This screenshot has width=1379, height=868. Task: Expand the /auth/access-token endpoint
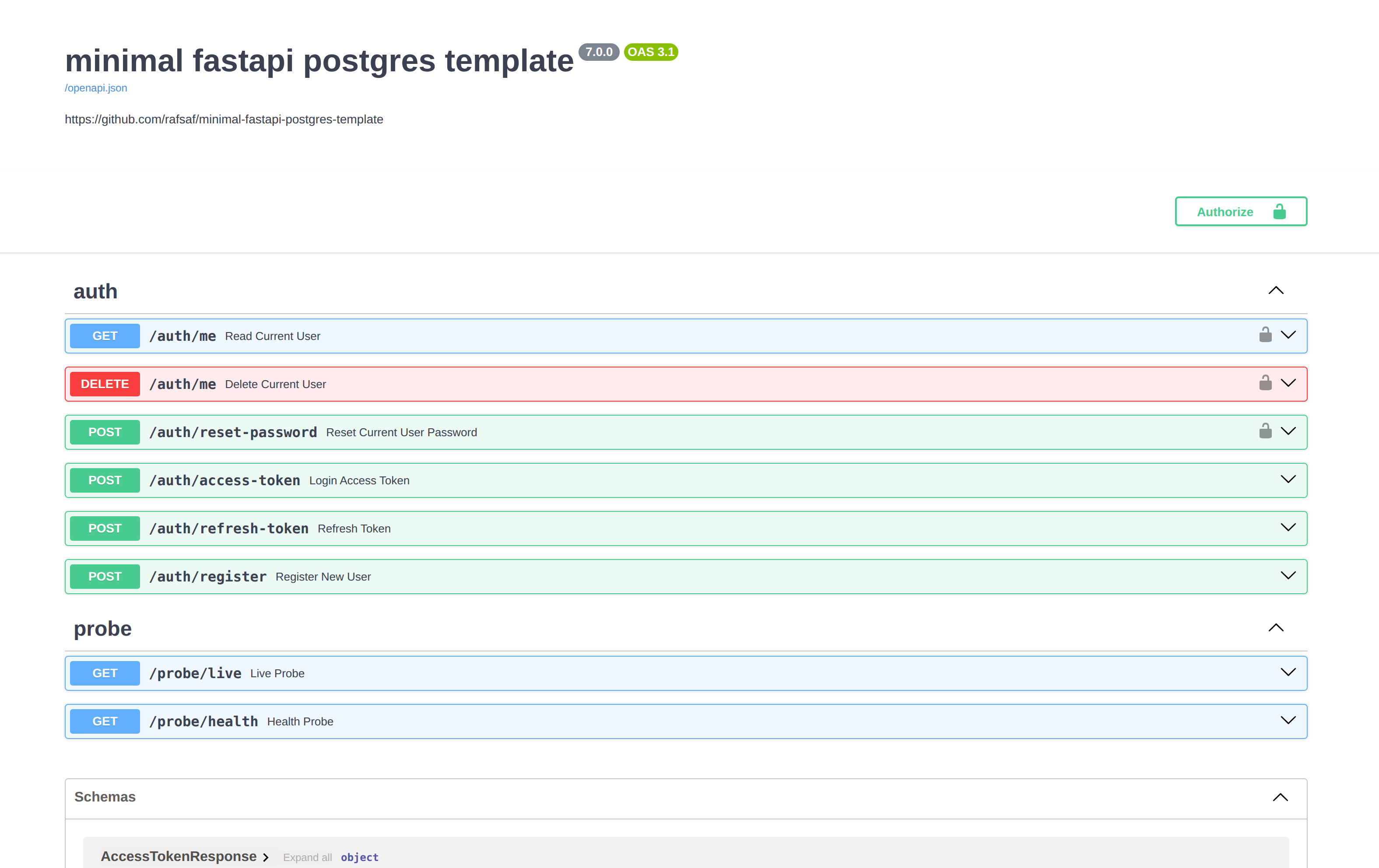[1288, 480]
